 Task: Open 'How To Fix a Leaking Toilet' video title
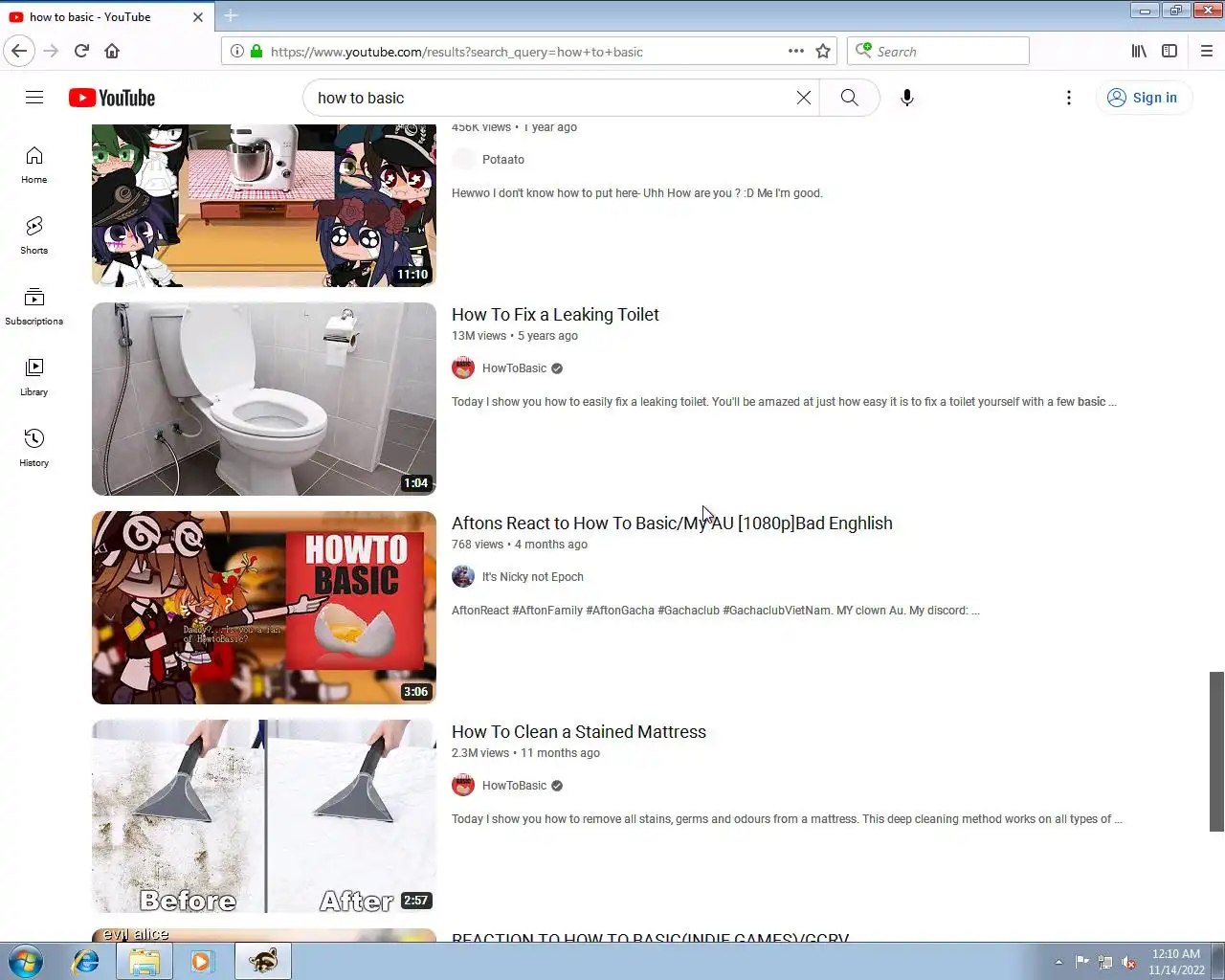[x=555, y=315]
